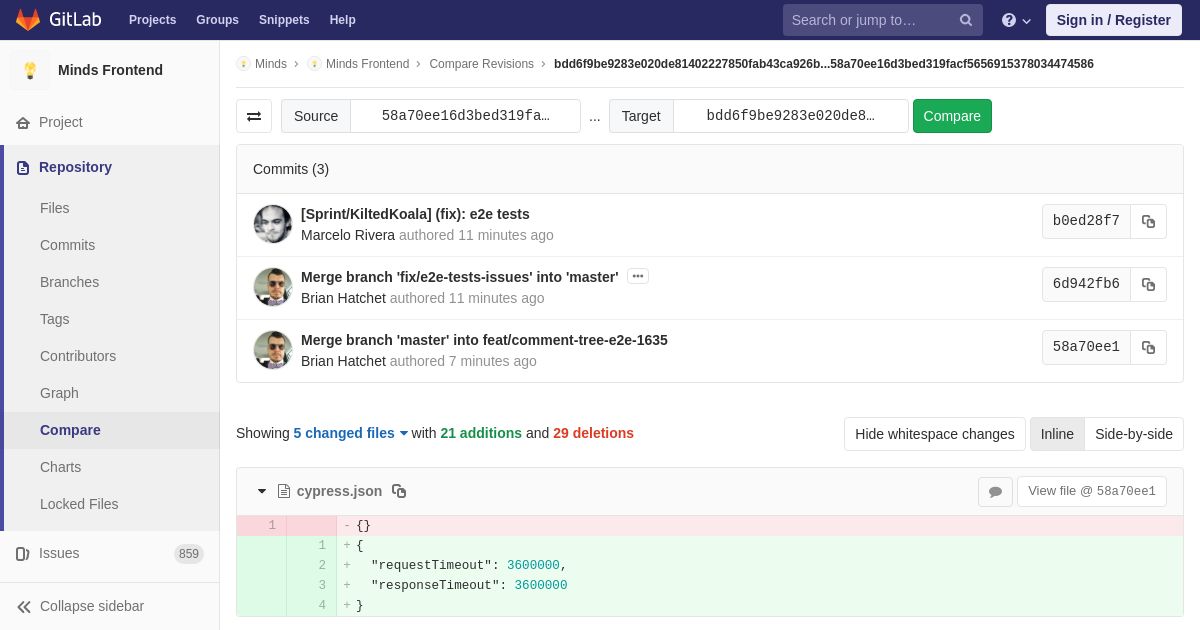This screenshot has height=630, width=1200.
Task: Toggle comments for cypress.json diff
Action: 995,491
